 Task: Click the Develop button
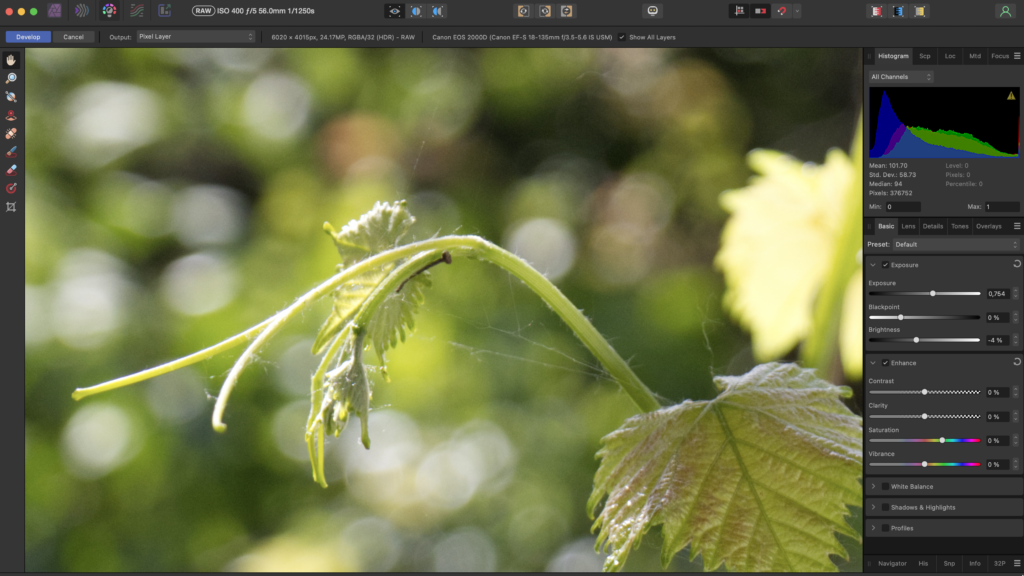pyautogui.click(x=28, y=37)
